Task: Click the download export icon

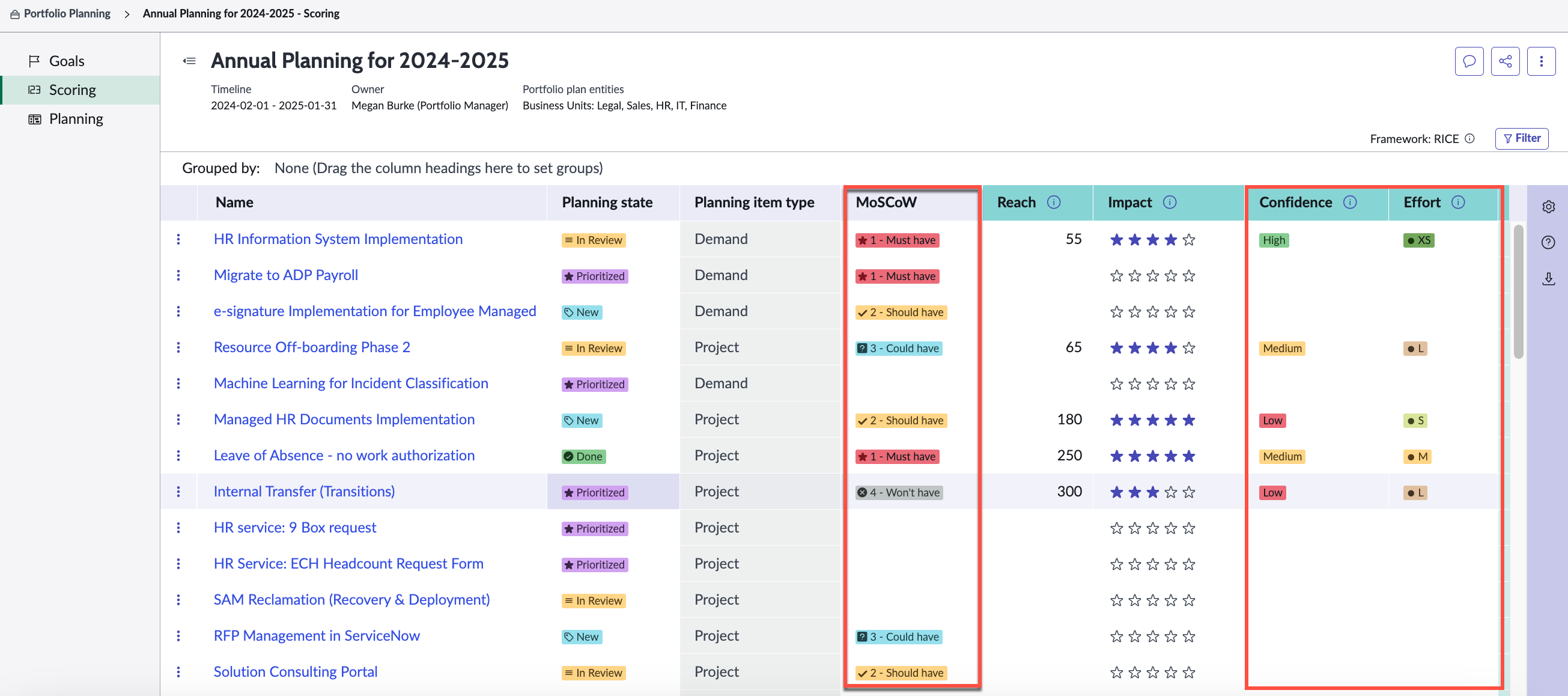Action: [1548, 279]
